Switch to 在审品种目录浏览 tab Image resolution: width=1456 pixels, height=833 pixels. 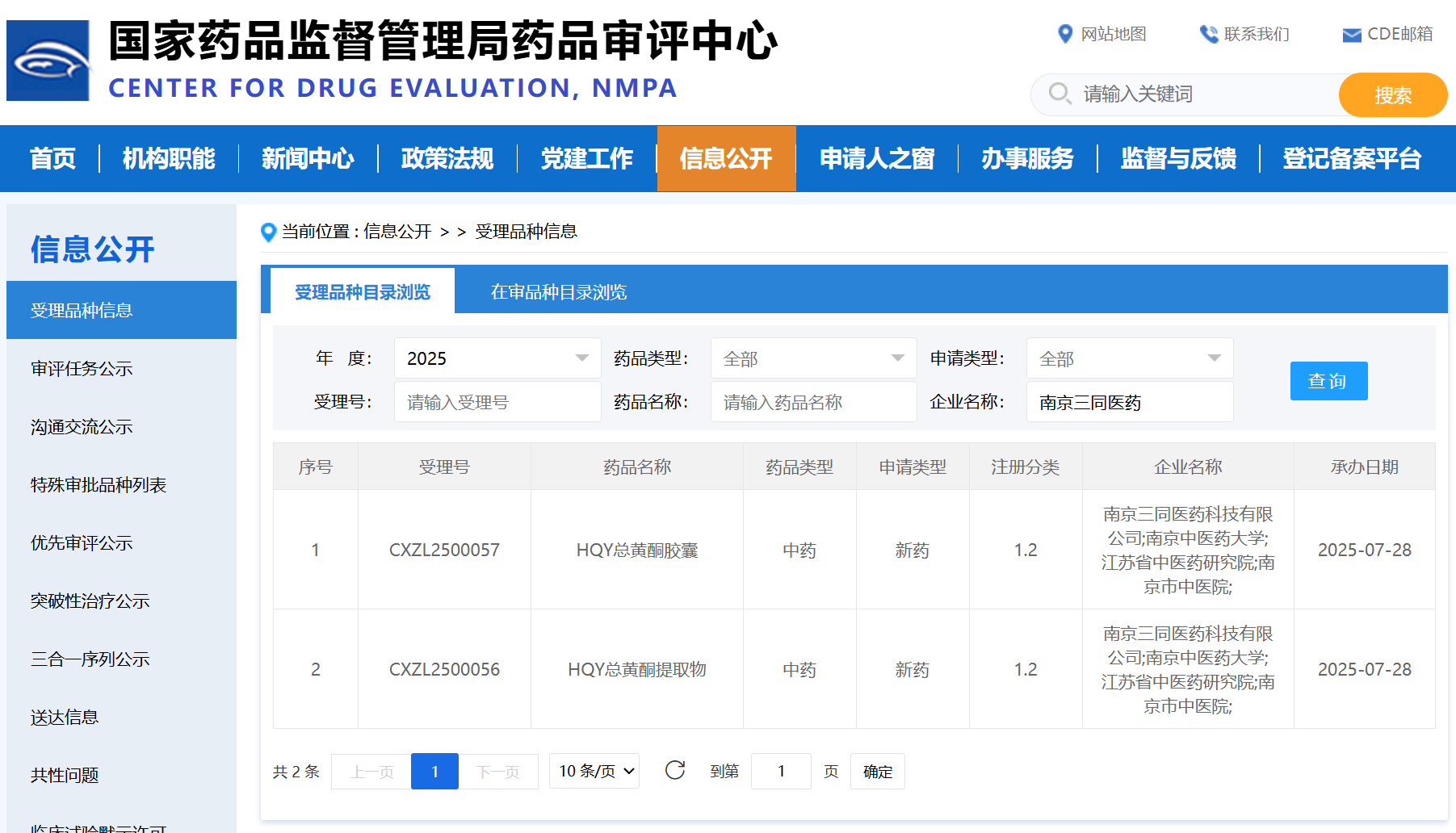(559, 292)
